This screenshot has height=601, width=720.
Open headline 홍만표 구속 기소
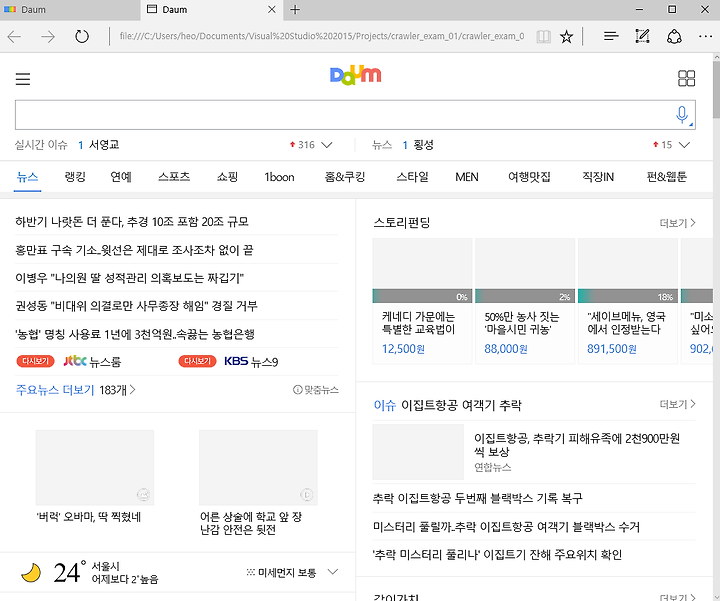click(134, 250)
